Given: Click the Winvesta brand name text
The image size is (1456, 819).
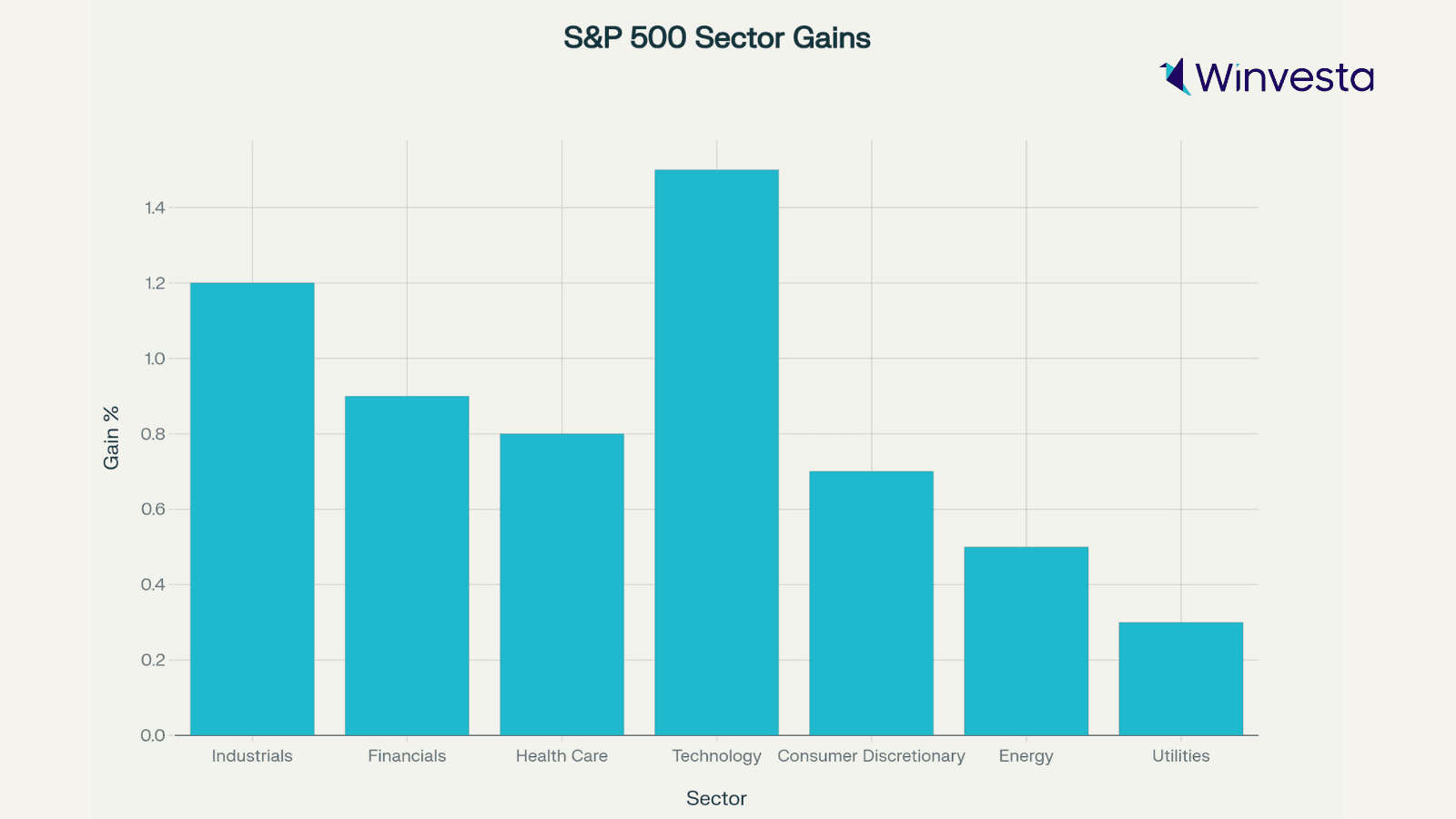Looking at the screenshot, I should 1284,77.
